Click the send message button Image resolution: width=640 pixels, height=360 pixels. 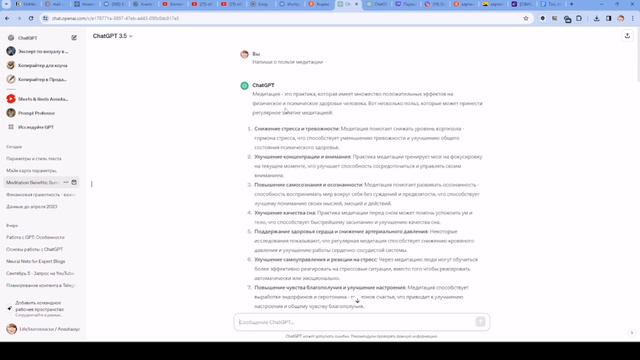[480, 322]
